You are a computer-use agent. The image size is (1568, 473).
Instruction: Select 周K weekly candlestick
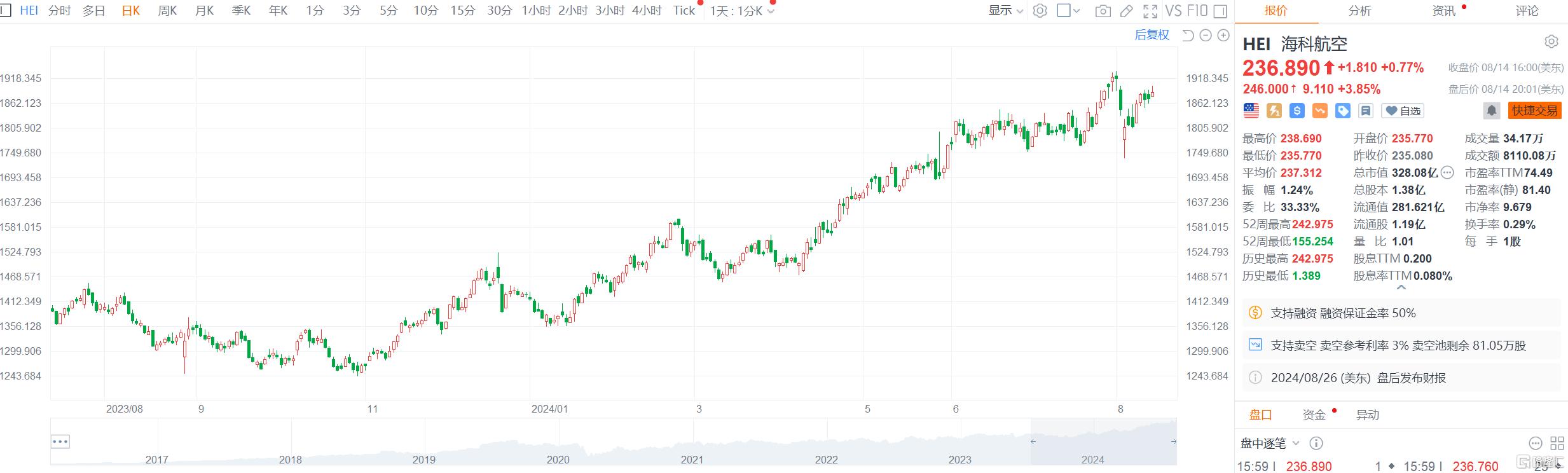pyautogui.click(x=168, y=11)
